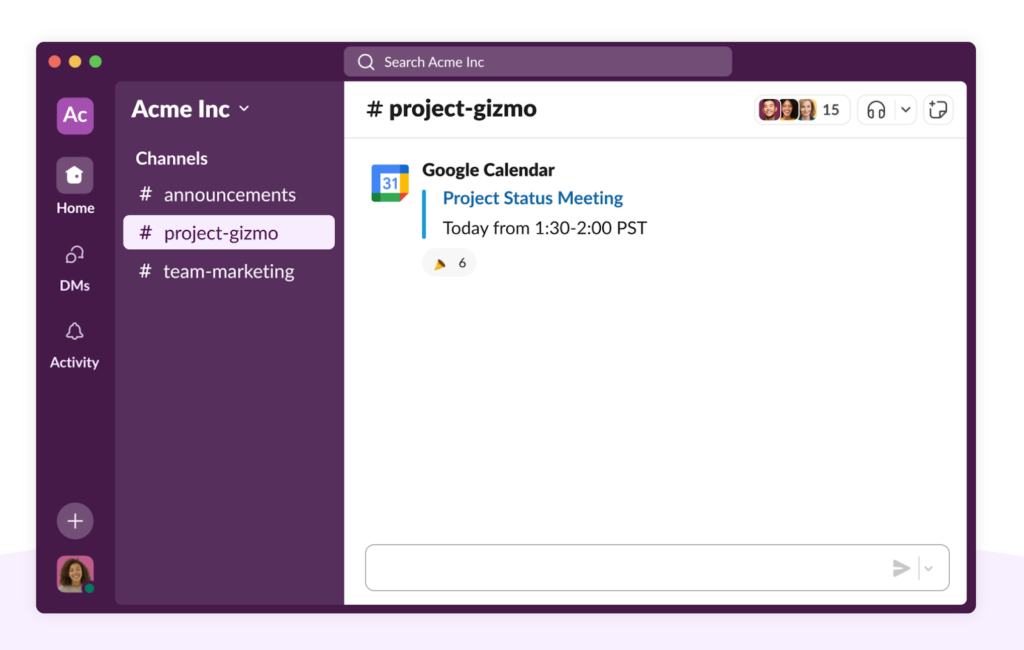The height and width of the screenshot is (650, 1024).
Task: Select the project-gizmo channel
Action: 229,233
